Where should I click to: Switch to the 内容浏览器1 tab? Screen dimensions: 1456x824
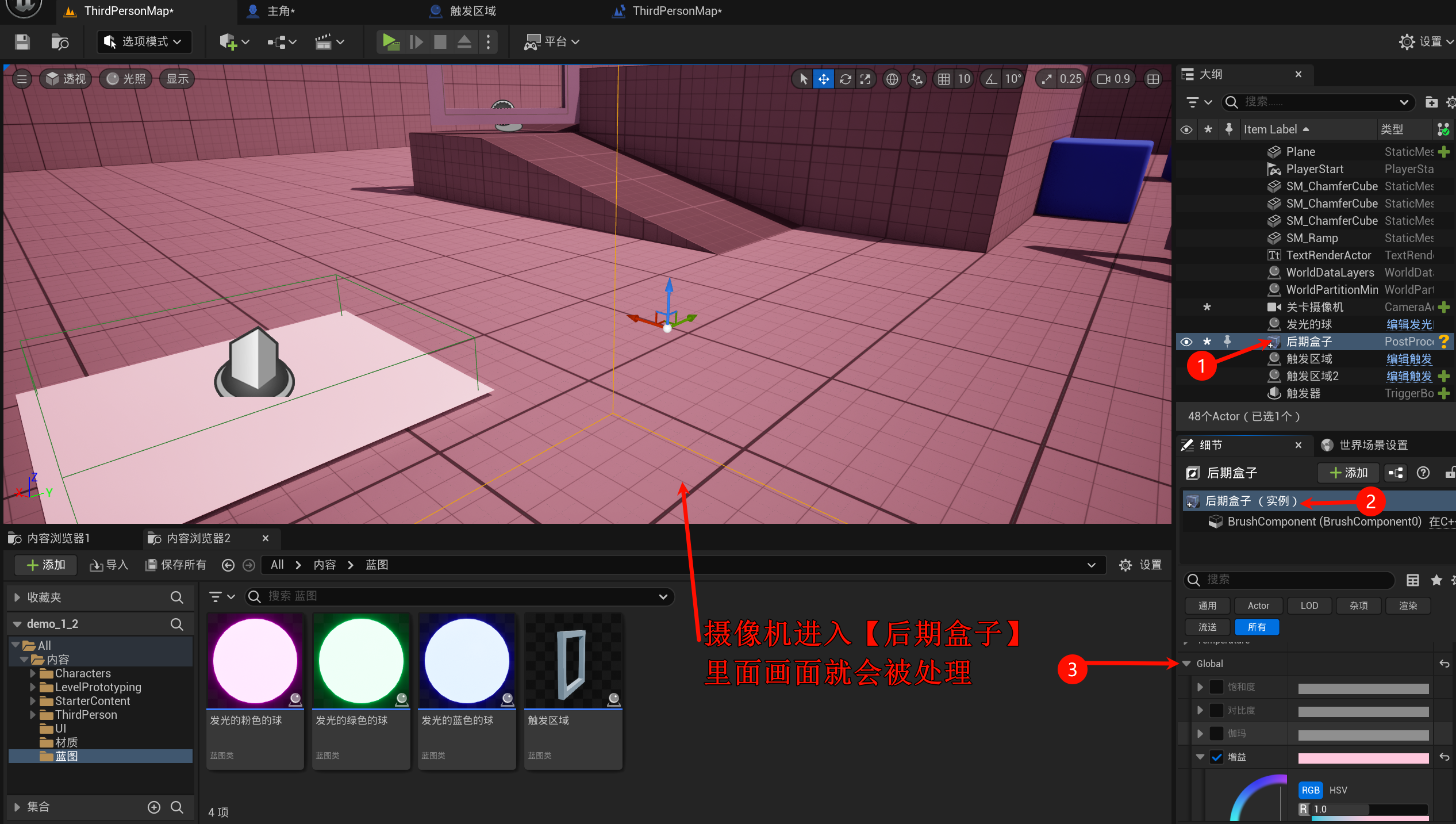[x=57, y=538]
